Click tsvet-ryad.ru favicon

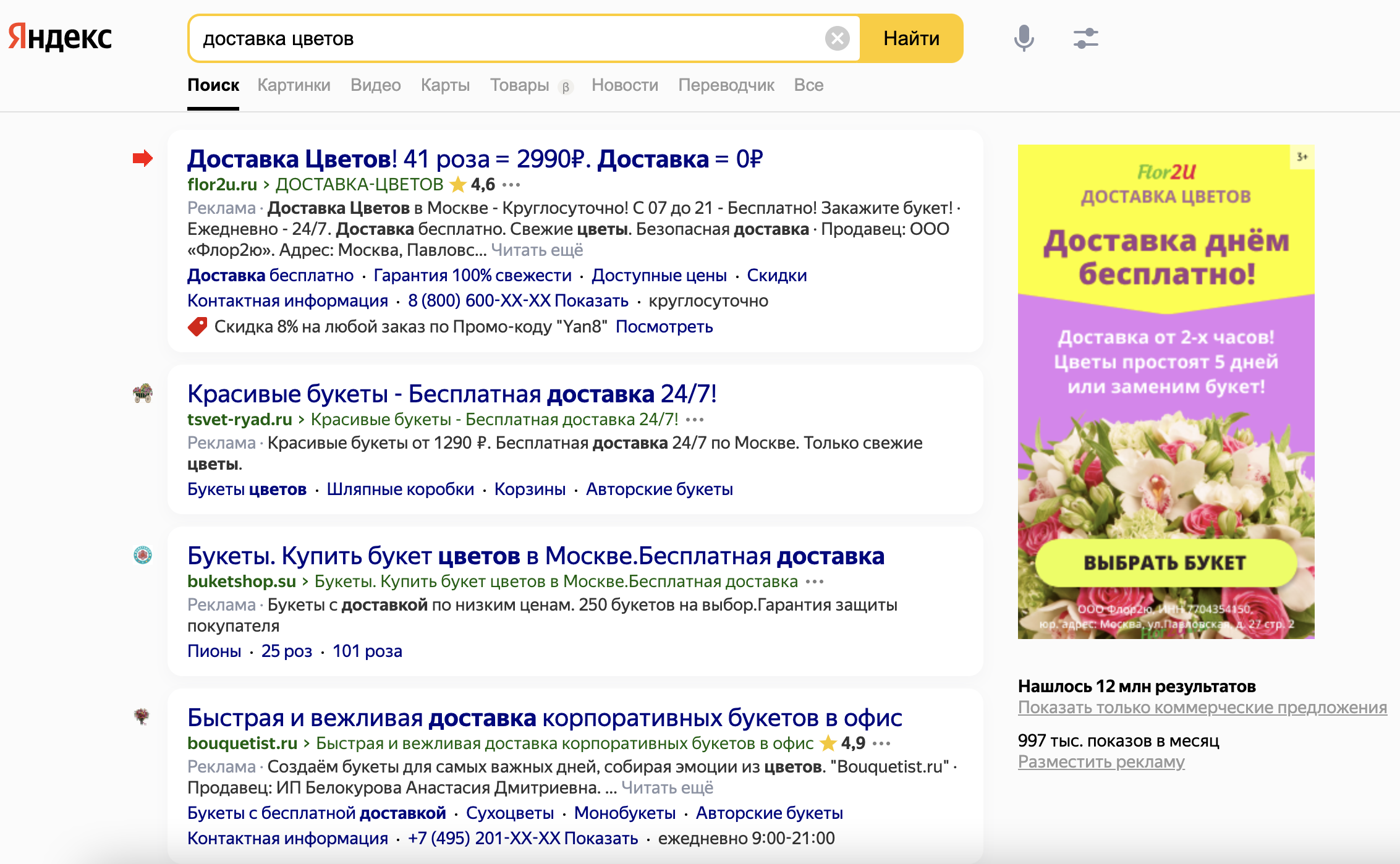143,393
